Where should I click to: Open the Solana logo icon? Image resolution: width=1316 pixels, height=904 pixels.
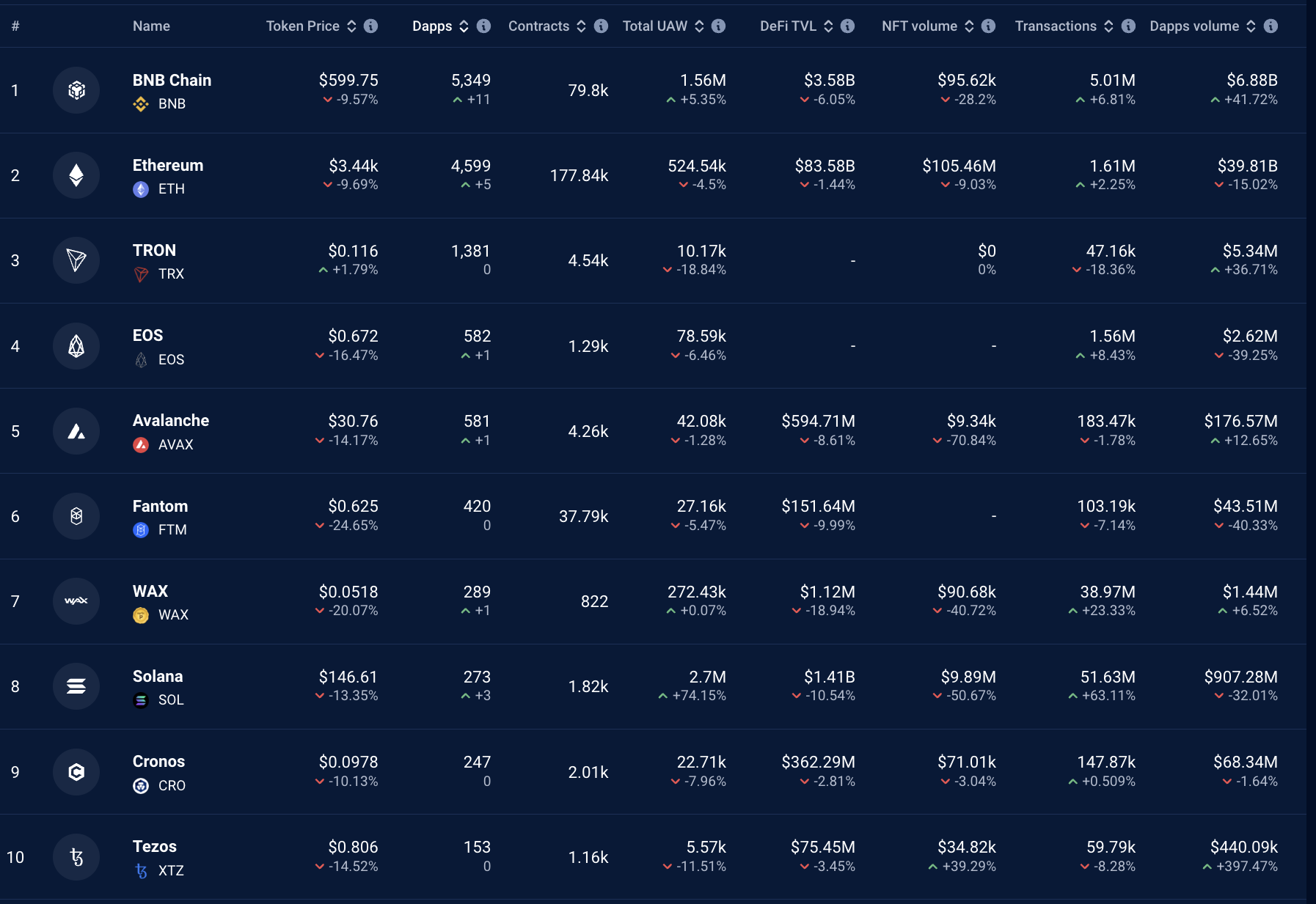click(x=76, y=686)
